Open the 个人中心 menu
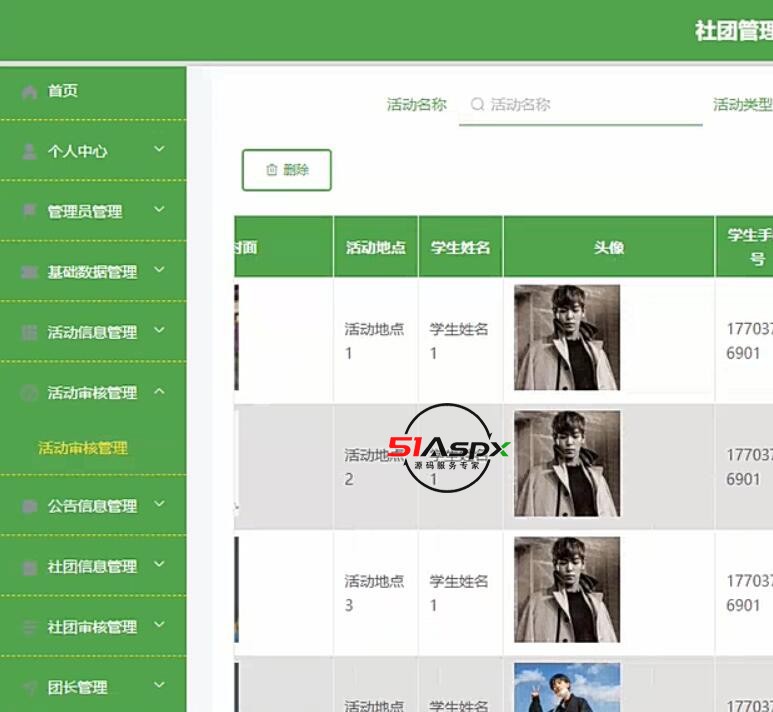Viewport: 773px width, 712px height. (x=93, y=151)
